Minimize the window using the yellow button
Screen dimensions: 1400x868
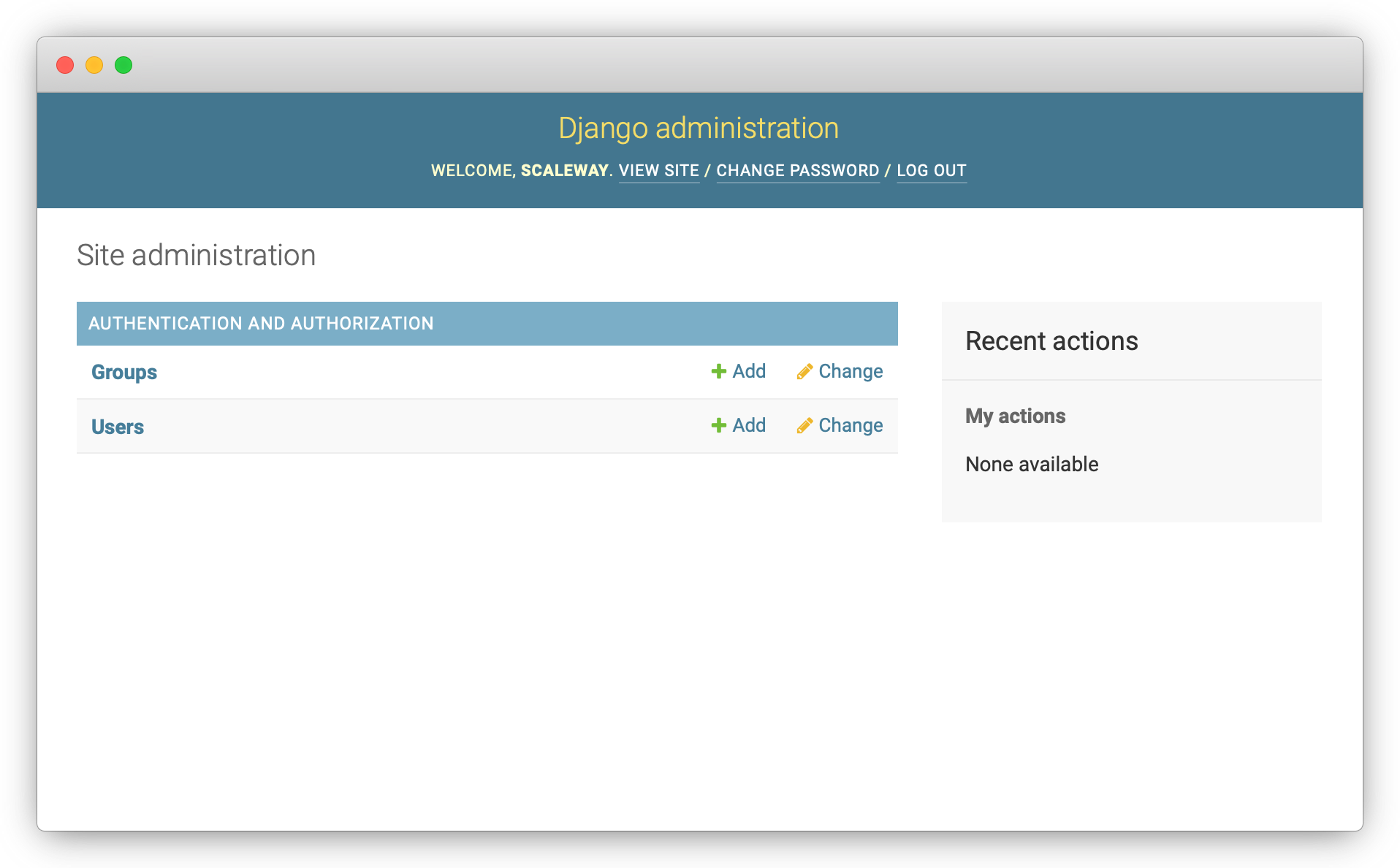tap(94, 65)
